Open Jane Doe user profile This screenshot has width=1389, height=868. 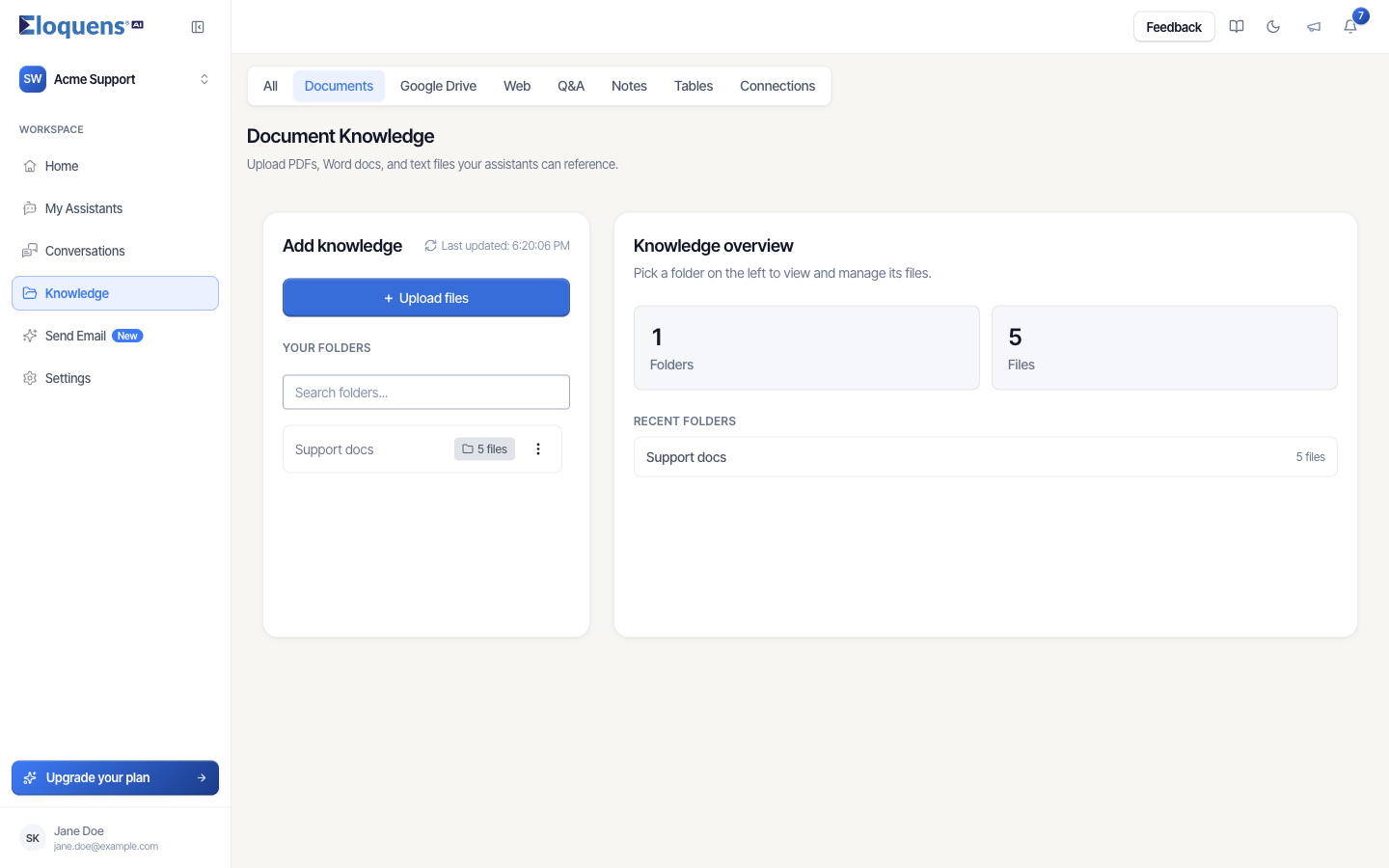pos(115,838)
